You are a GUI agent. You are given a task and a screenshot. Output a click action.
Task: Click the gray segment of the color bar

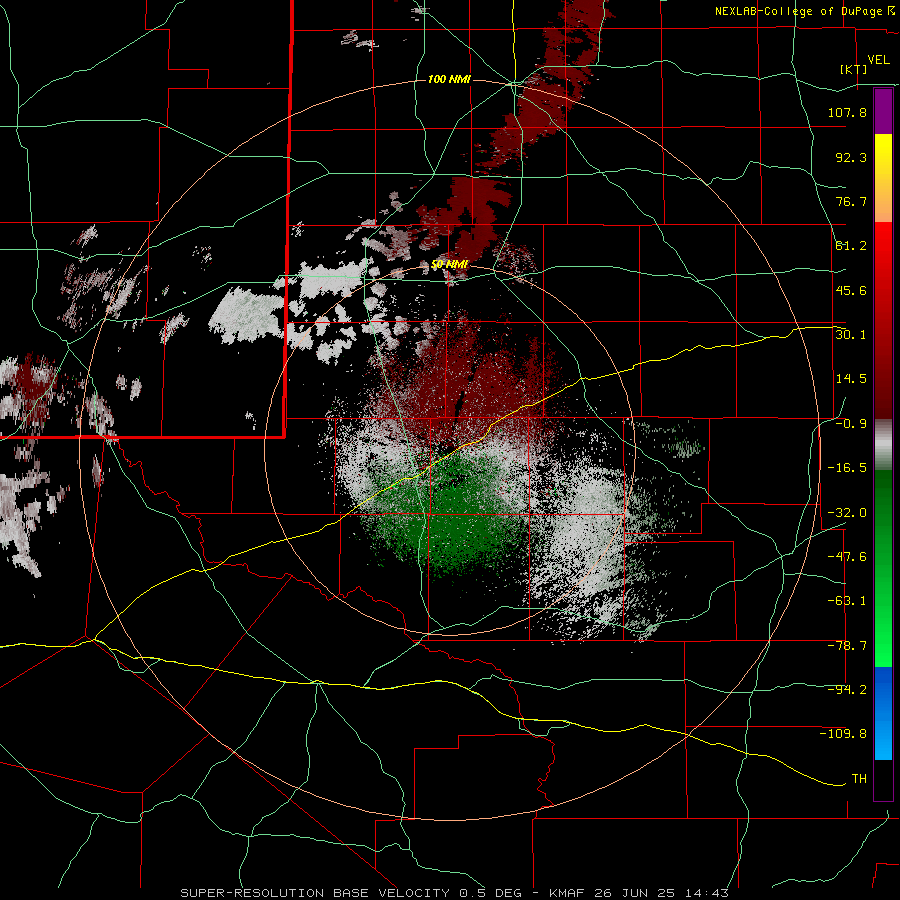click(x=883, y=445)
